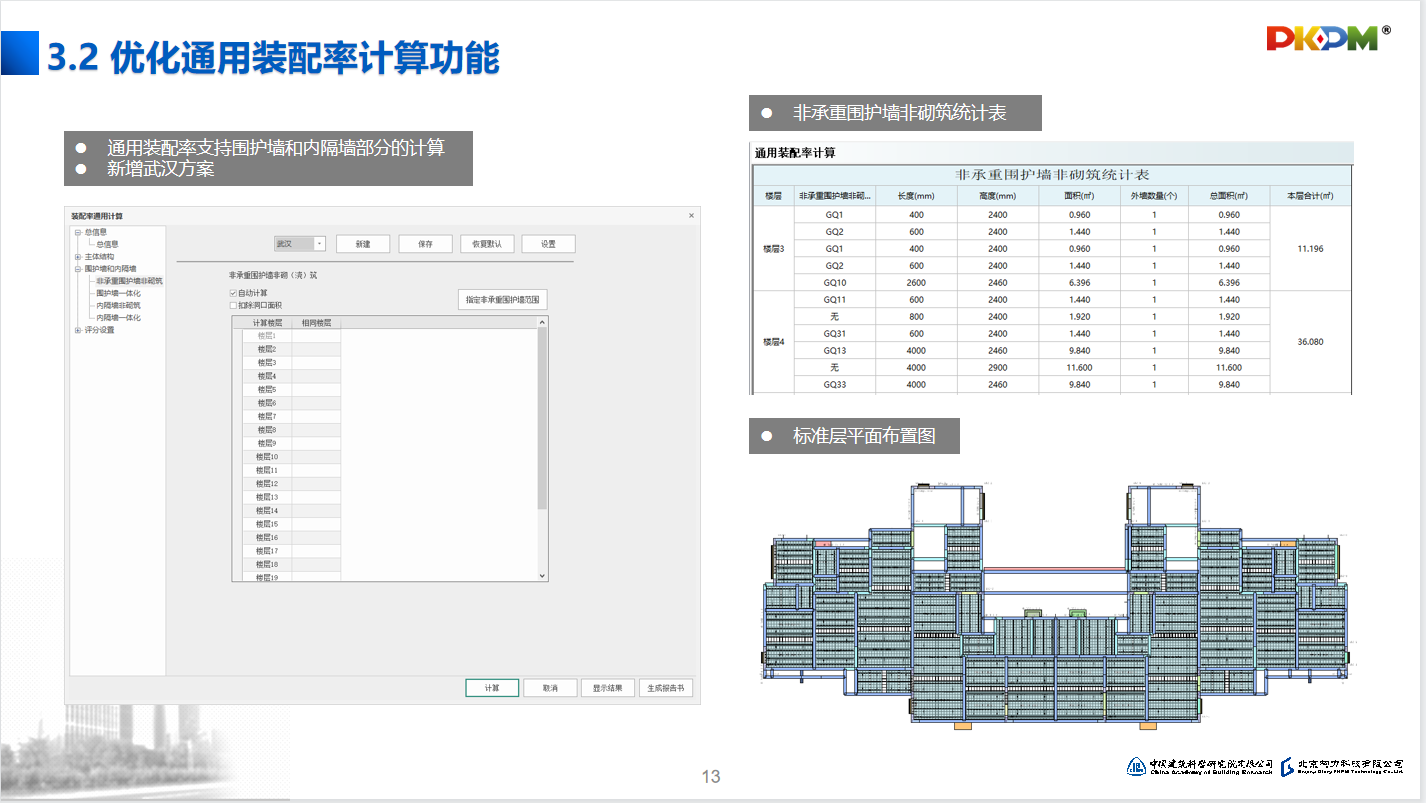Click the China Academy of Building Research logo
1426x803 pixels.
1200,765
